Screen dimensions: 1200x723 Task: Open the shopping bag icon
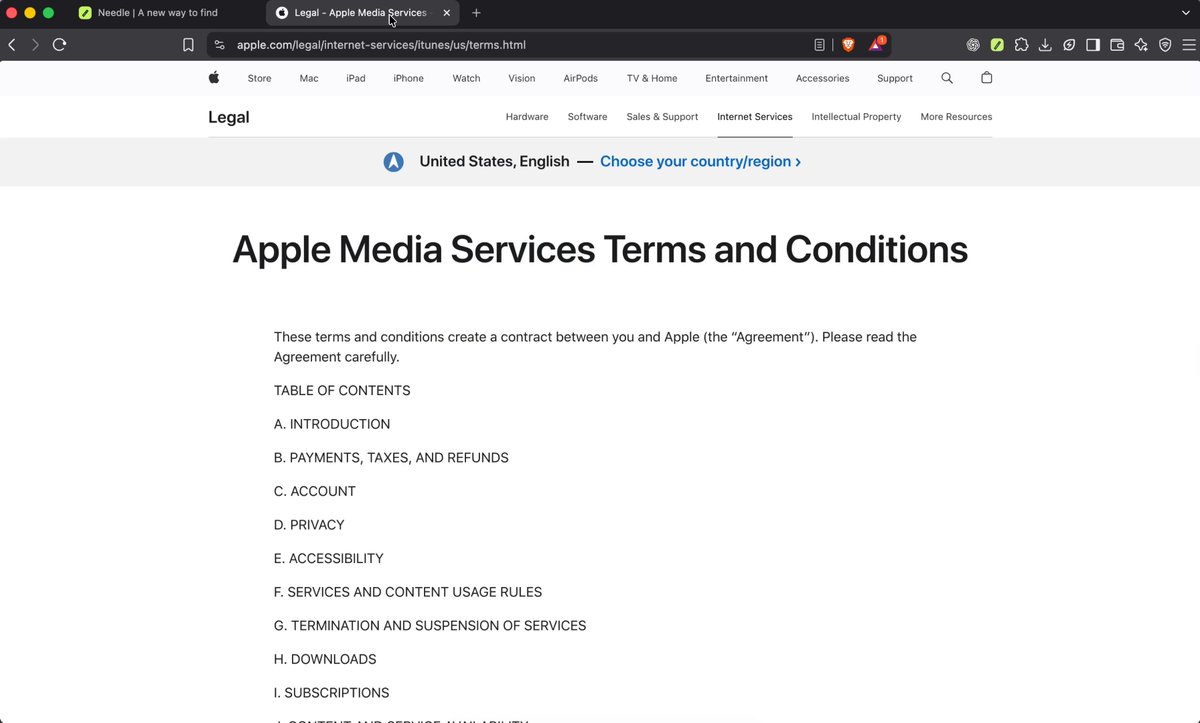click(x=987, y=78)
